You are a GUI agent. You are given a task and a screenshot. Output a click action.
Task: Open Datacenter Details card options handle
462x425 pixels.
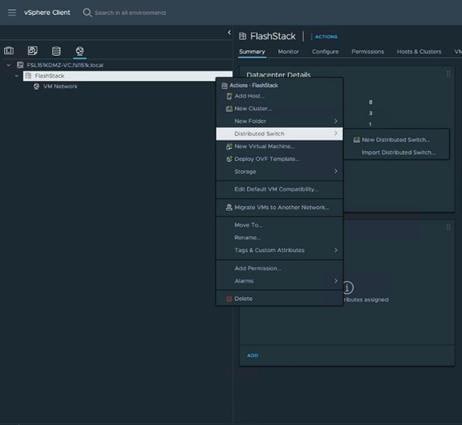[448, 74]
